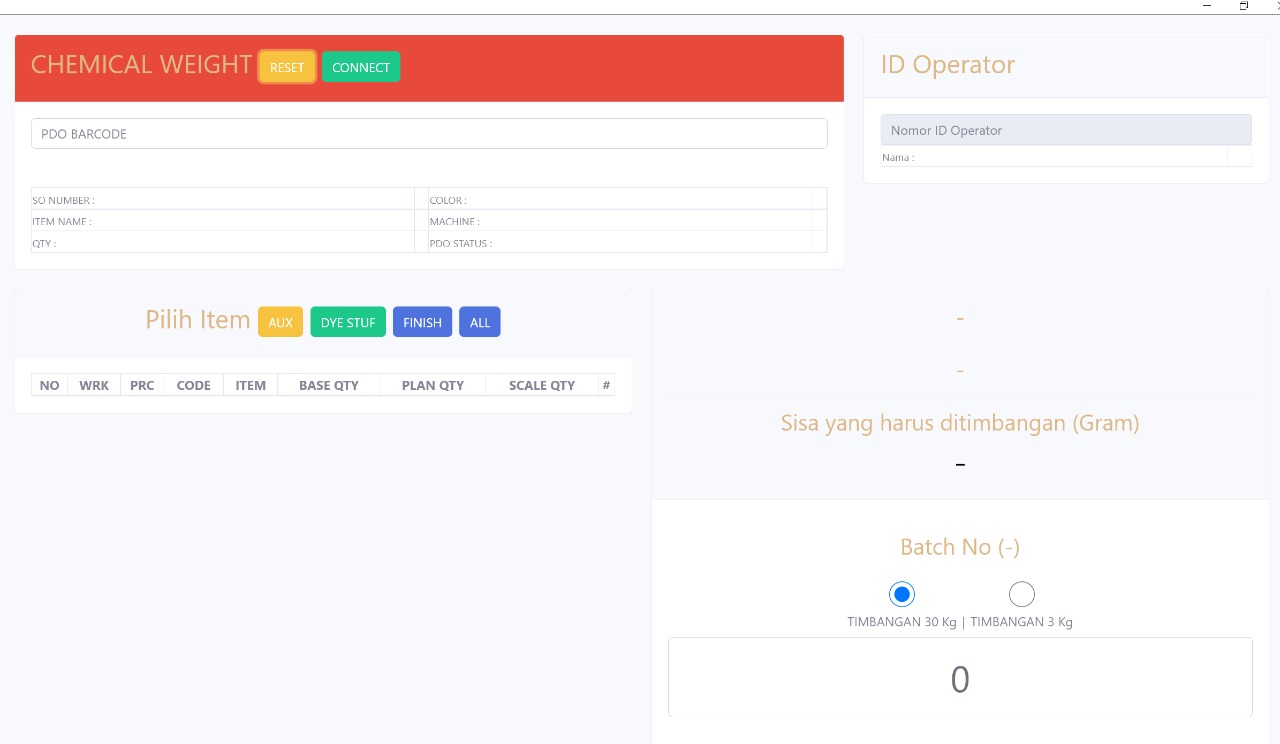Click the # column header

606,385
